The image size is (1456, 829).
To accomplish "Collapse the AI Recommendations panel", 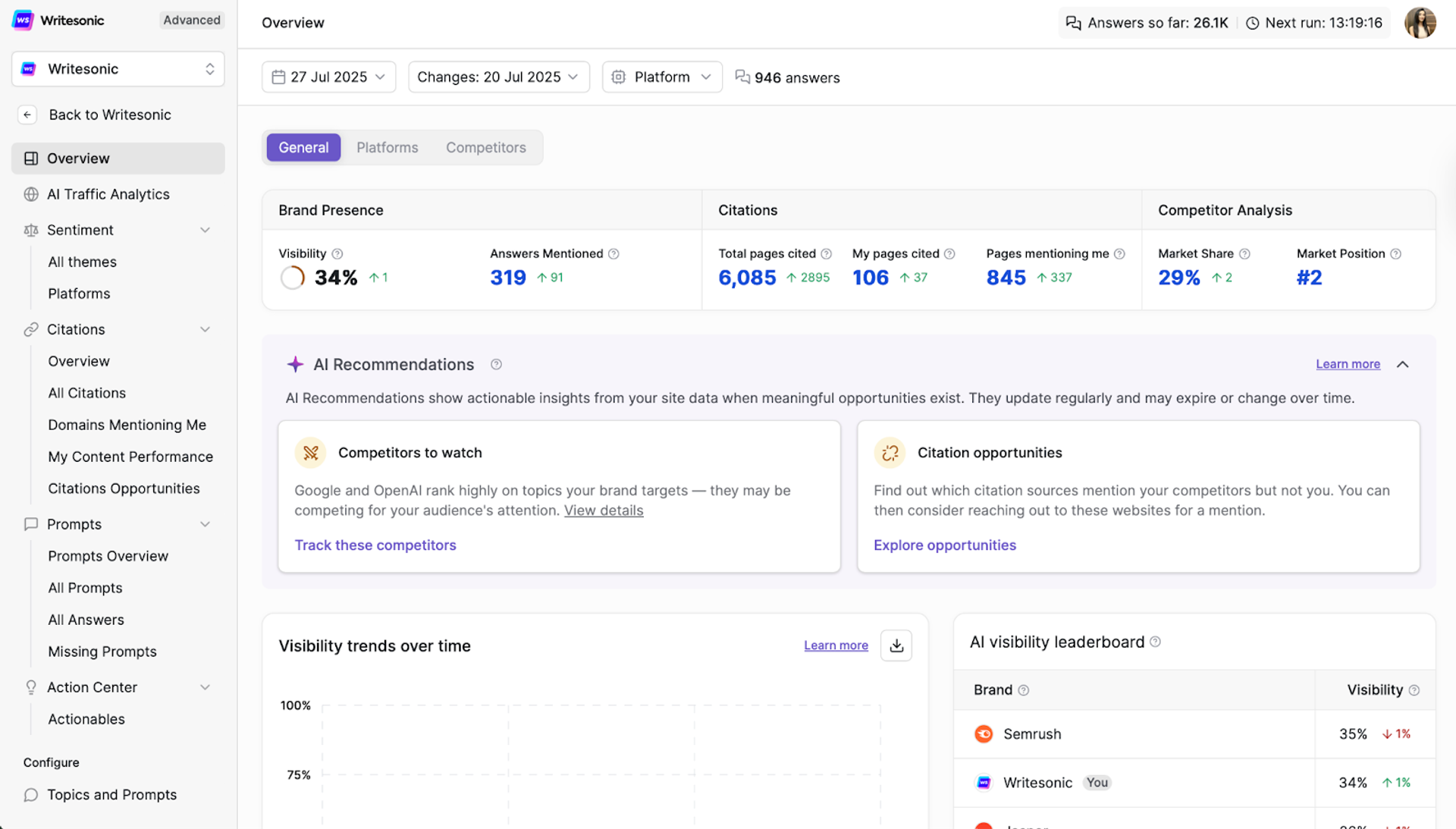I will [1403, 365].
